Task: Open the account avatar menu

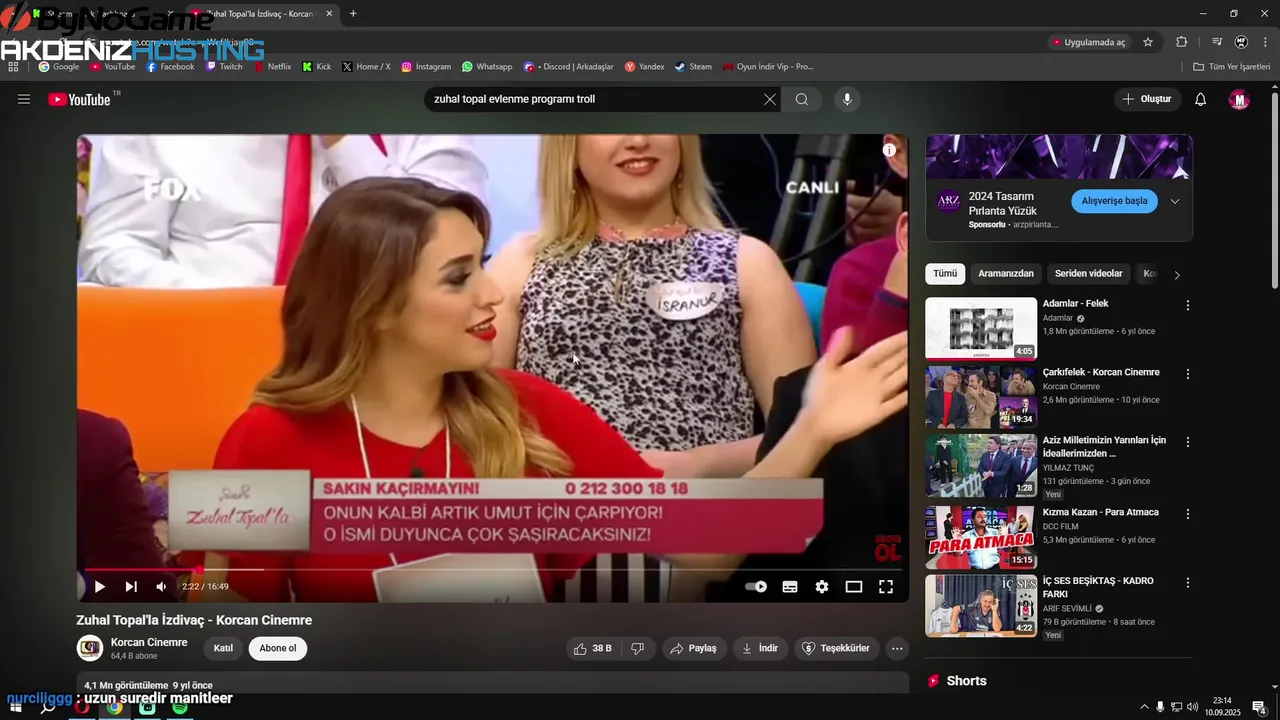Action: point(1239,99)
